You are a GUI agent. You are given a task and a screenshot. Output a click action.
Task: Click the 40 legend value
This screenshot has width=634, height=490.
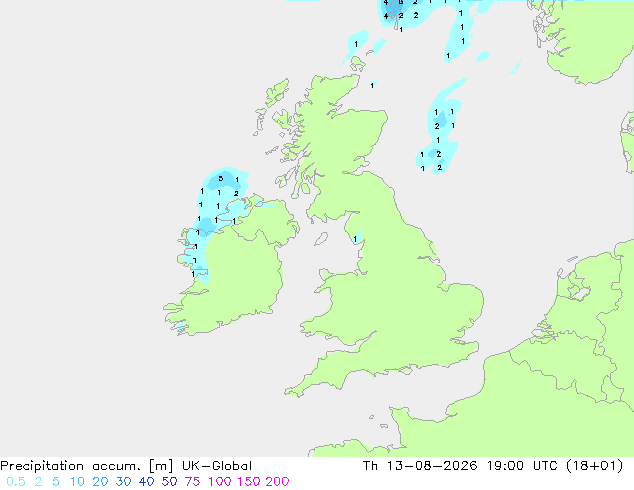pos(146,482)
